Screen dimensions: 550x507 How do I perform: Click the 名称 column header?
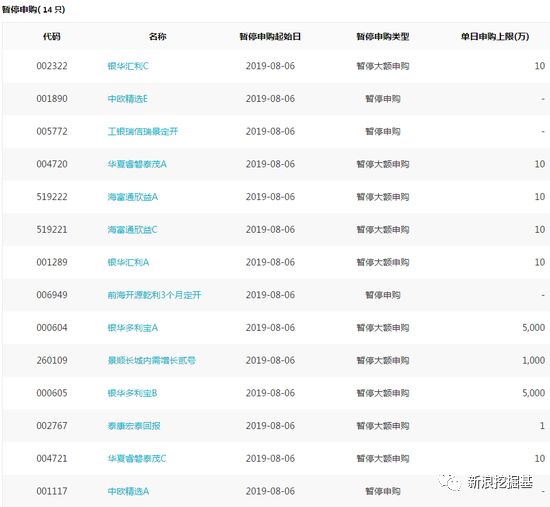tap(157, 36)
